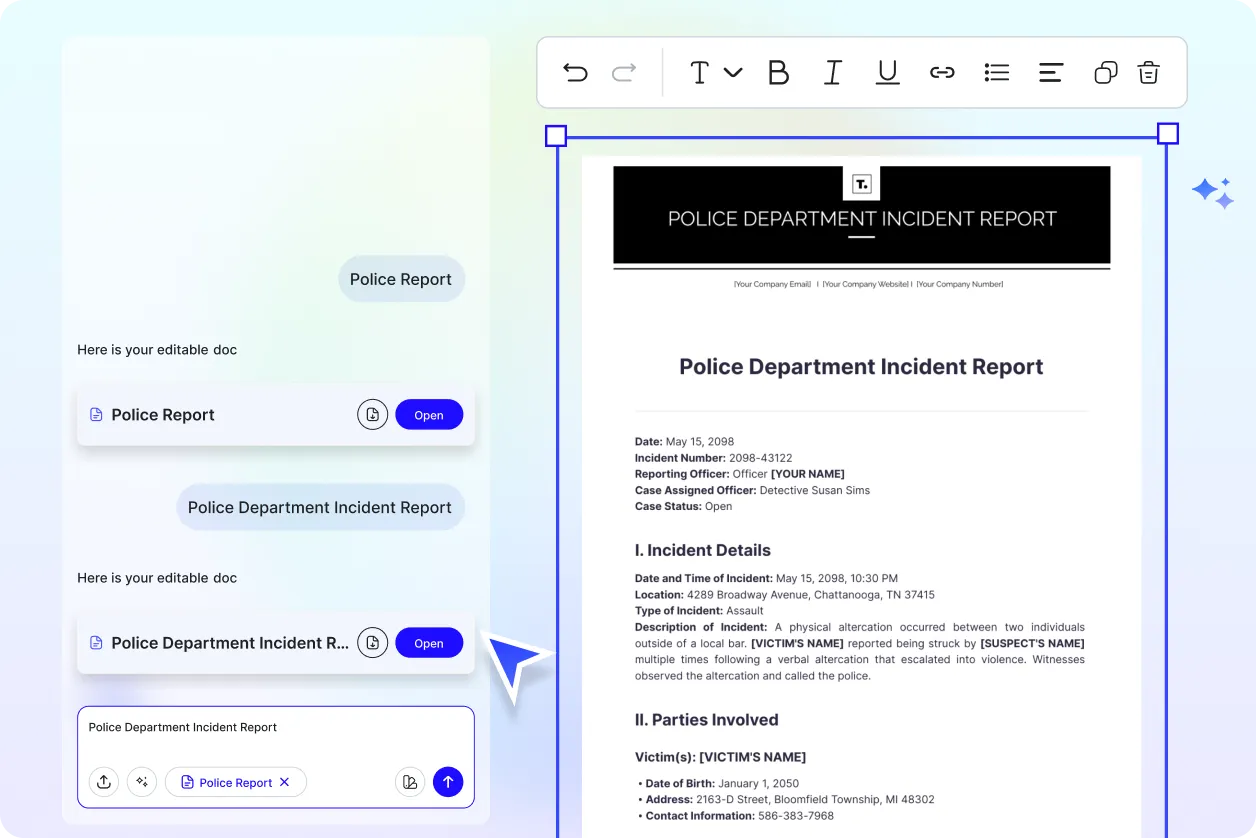Click the Detective Susan Sims line
The height and width of the screenshot is (838, 1256).
point(752,490)
